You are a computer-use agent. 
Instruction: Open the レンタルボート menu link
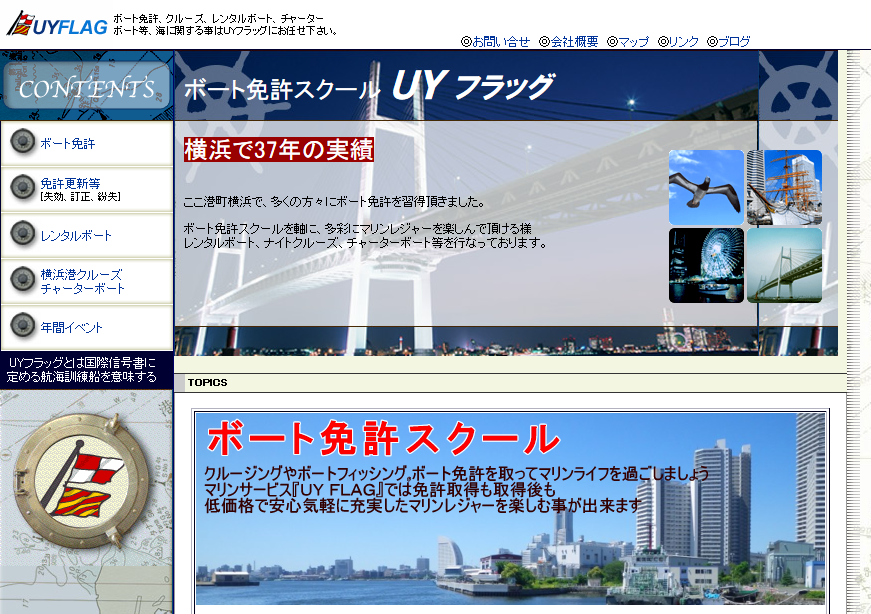click(x=76, y=236)
